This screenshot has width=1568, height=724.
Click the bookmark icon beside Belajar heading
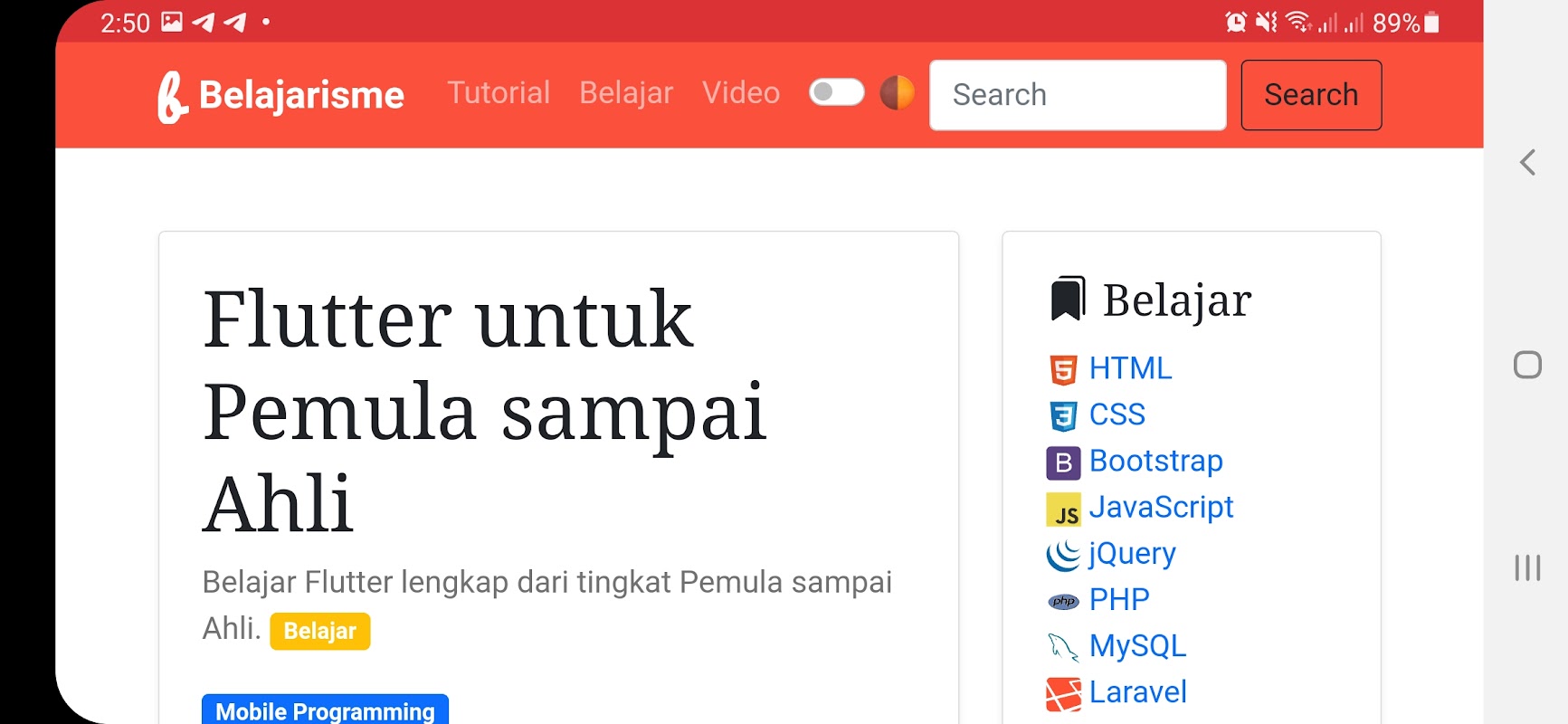[x=1068, y=299]
